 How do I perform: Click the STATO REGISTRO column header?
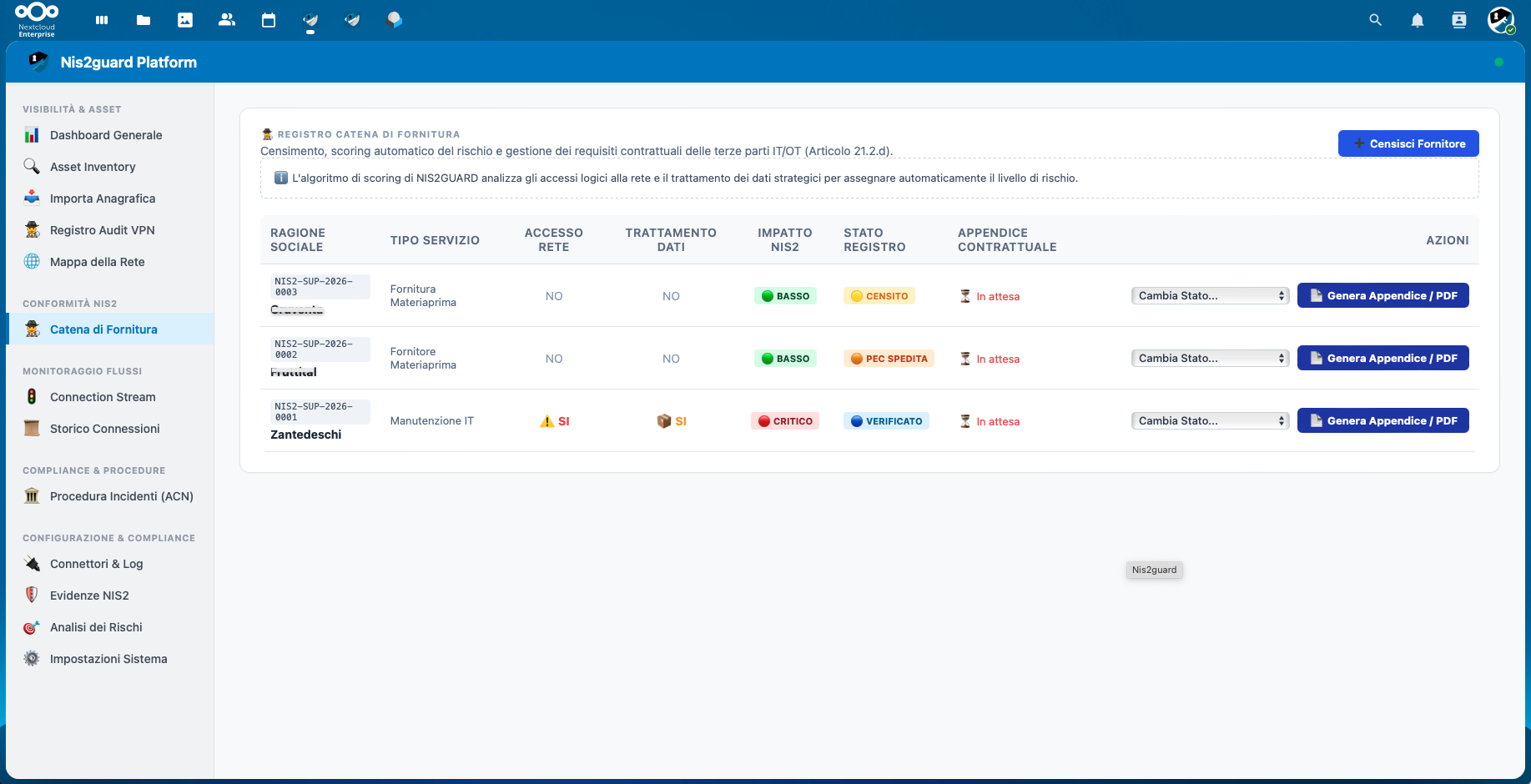pyautogui.click(x=874, y=240)
